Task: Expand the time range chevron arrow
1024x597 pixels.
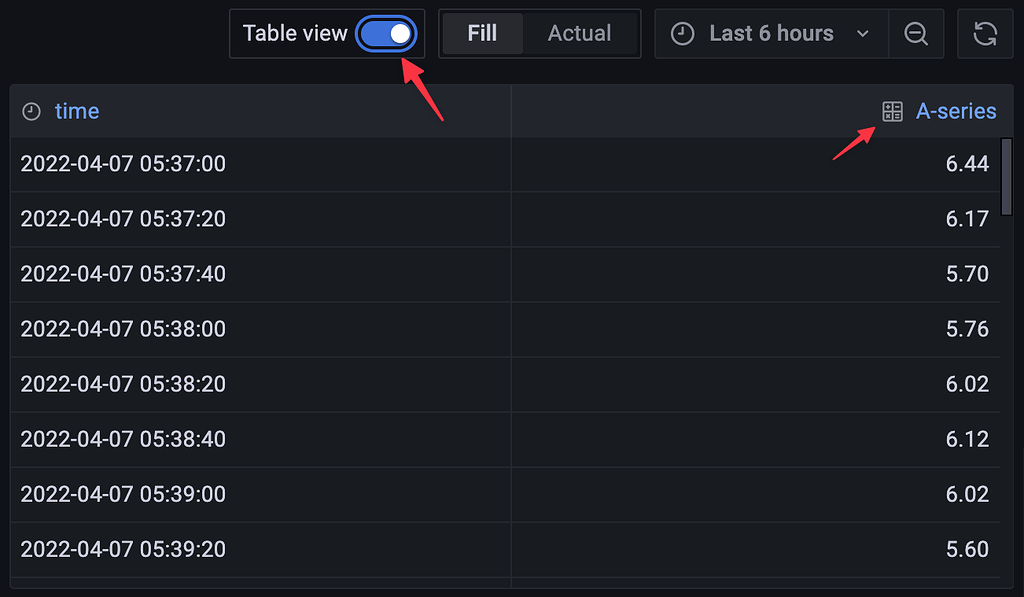Action: [x=863, y=34]
